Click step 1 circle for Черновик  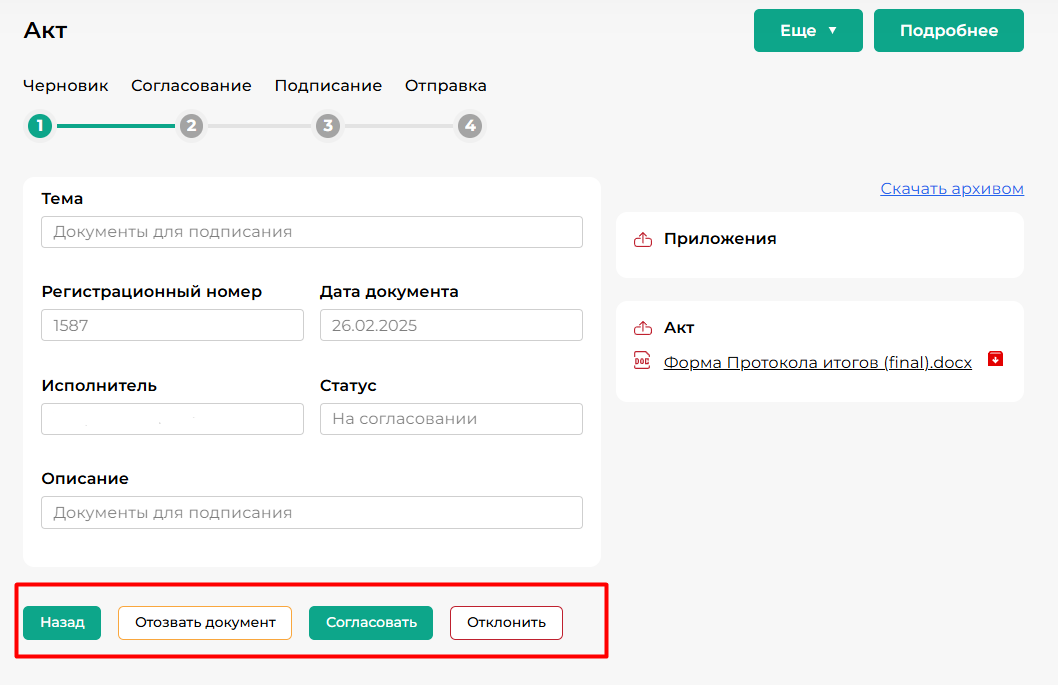[x=40, y=126]
